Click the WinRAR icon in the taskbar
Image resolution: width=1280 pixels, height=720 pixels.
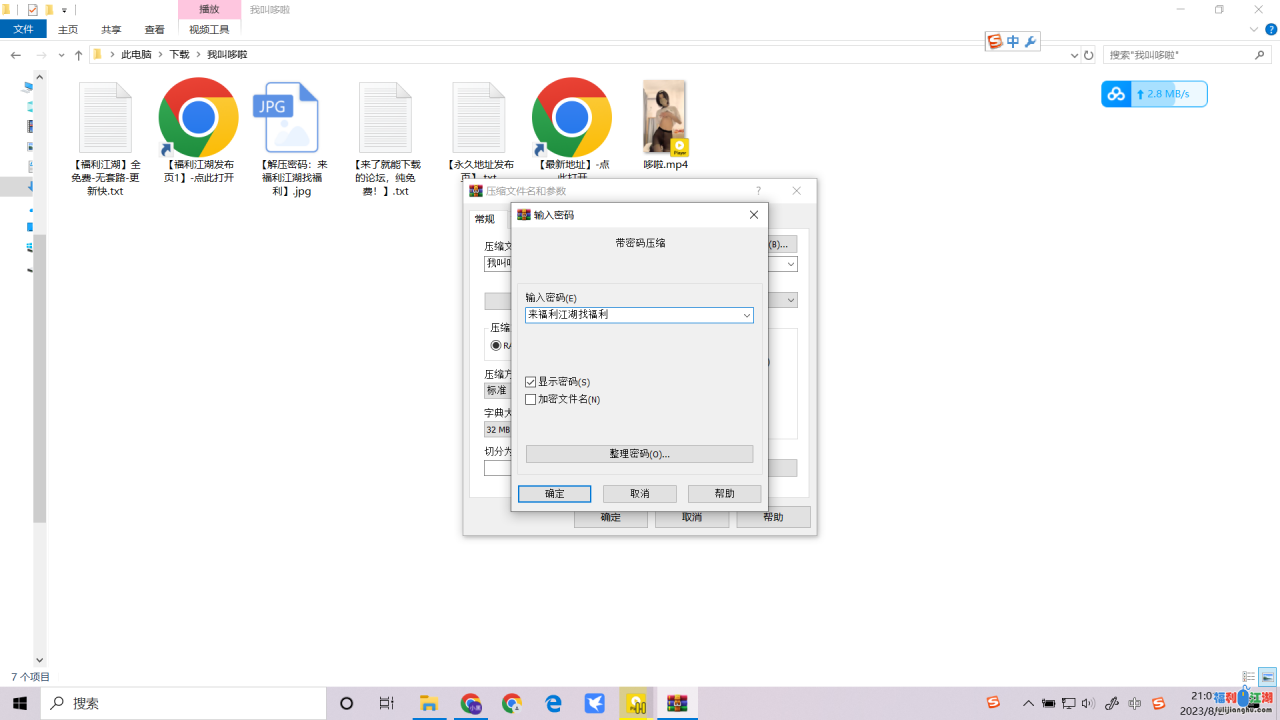(678, 704)
